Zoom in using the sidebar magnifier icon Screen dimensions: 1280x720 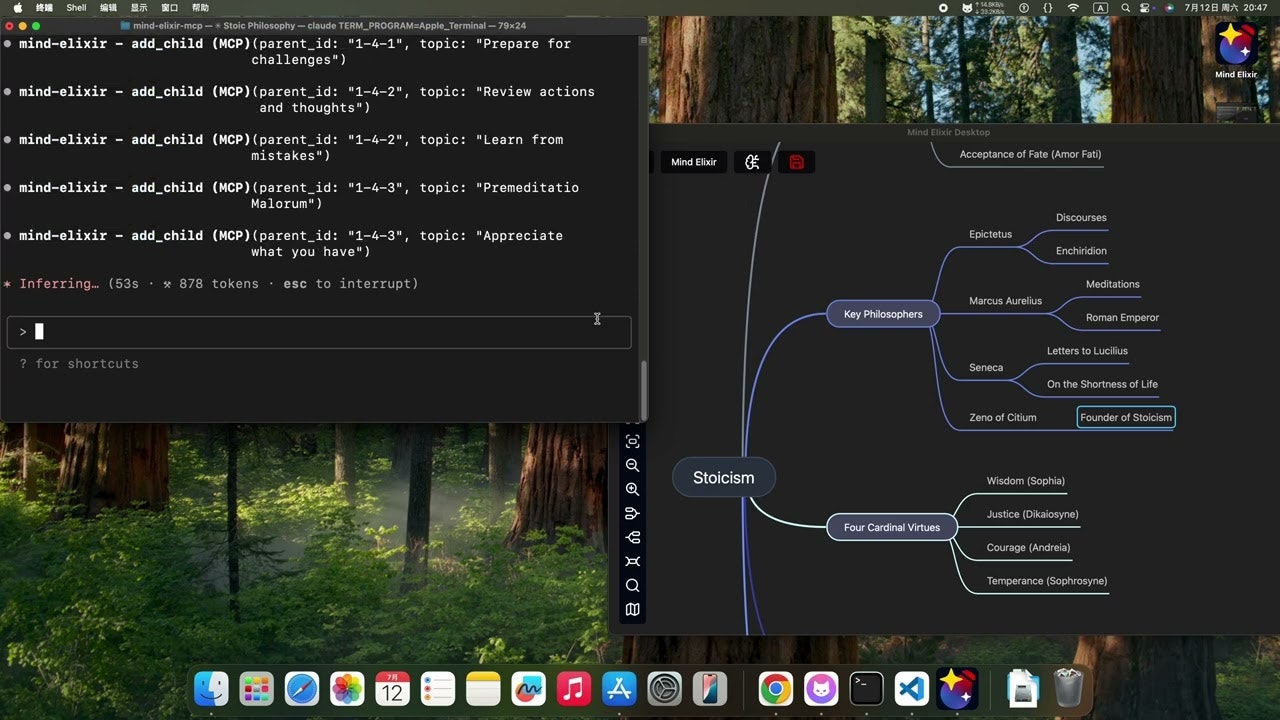632,489
